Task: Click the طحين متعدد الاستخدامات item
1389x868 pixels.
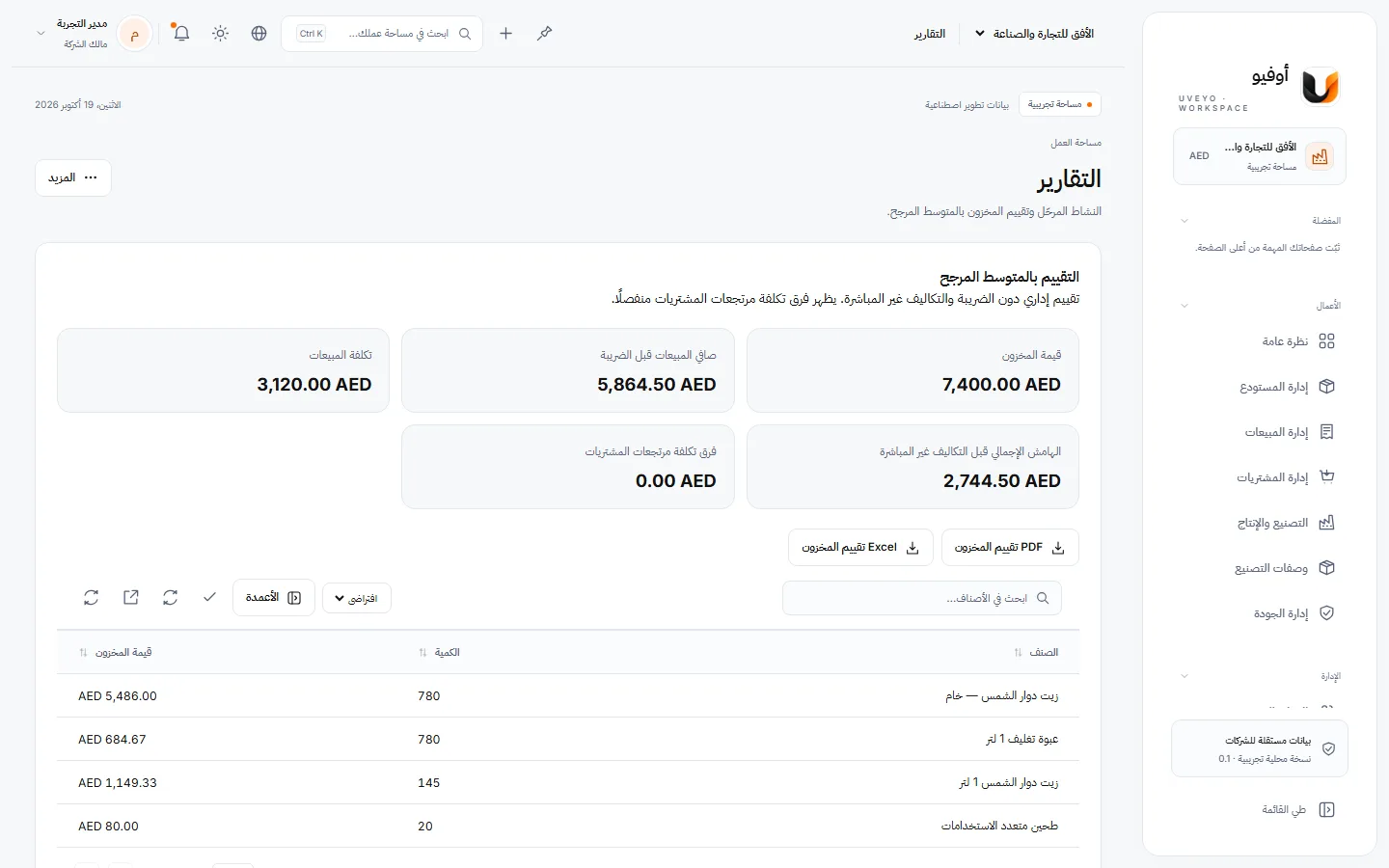Action: (x=999, y=827)
